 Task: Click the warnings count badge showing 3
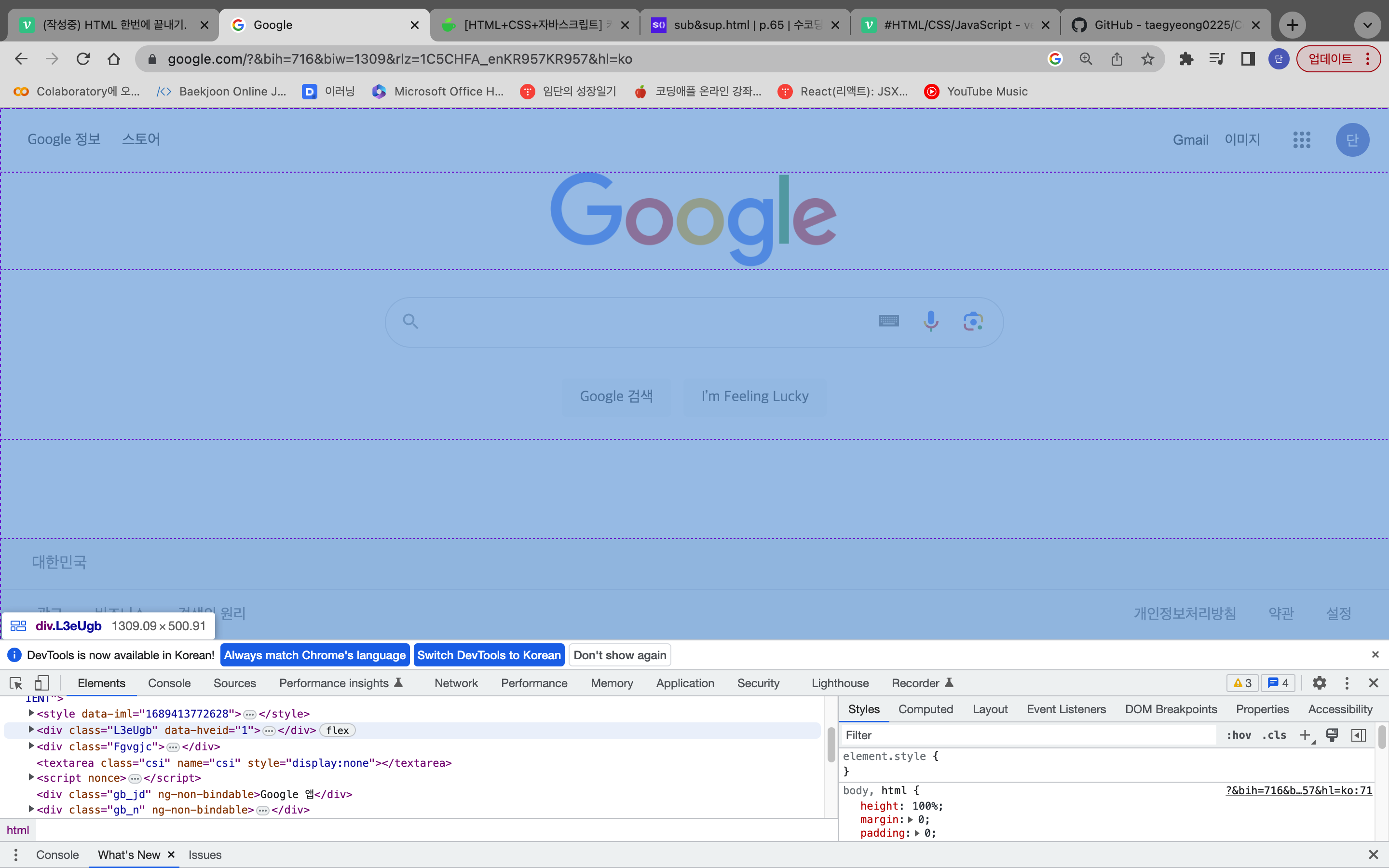coord(1242,683)
